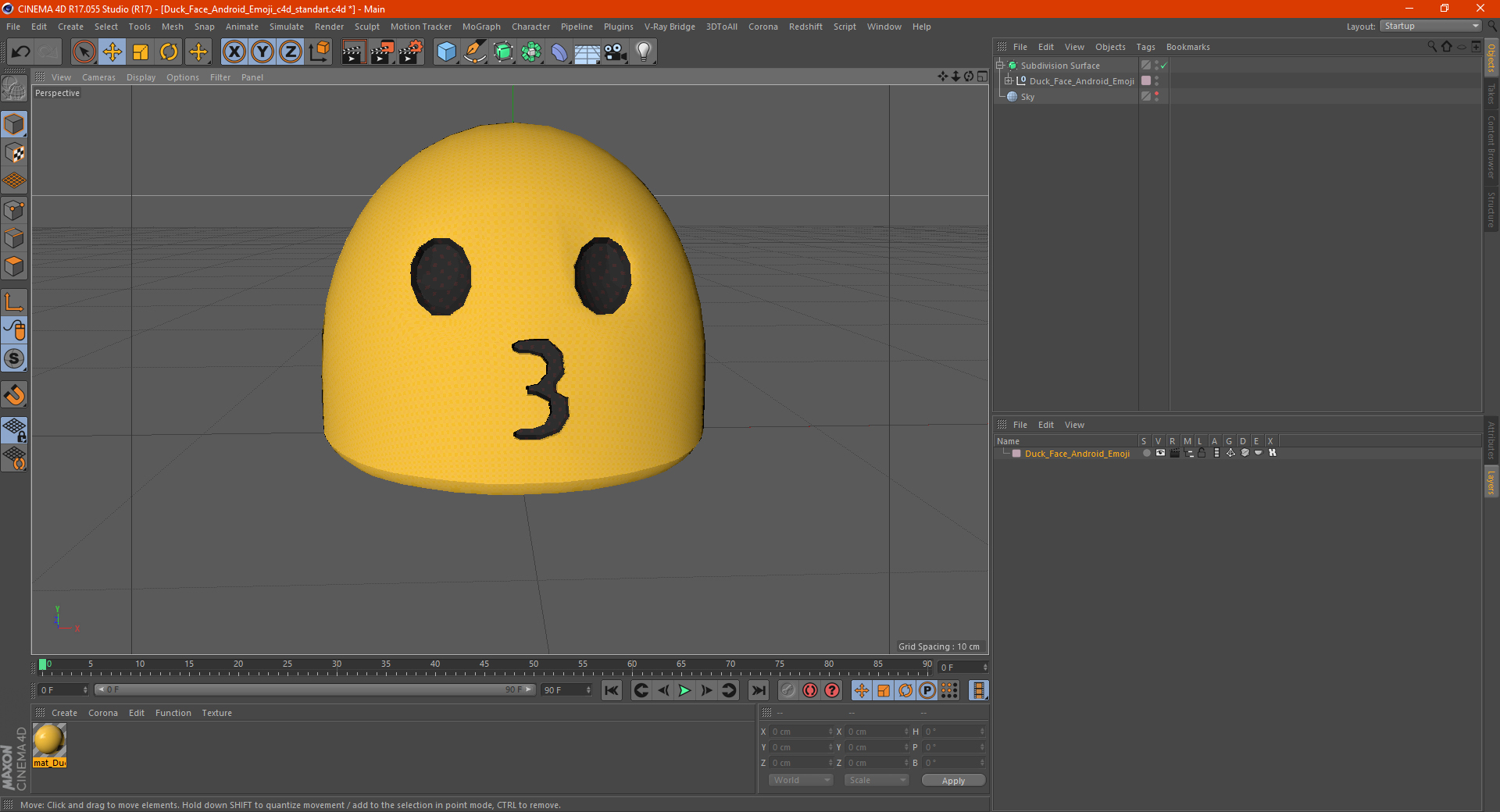This screenshot has width=1500, height=812.
Task: Toggle the Z axis lock
Action: click(290, 52)
